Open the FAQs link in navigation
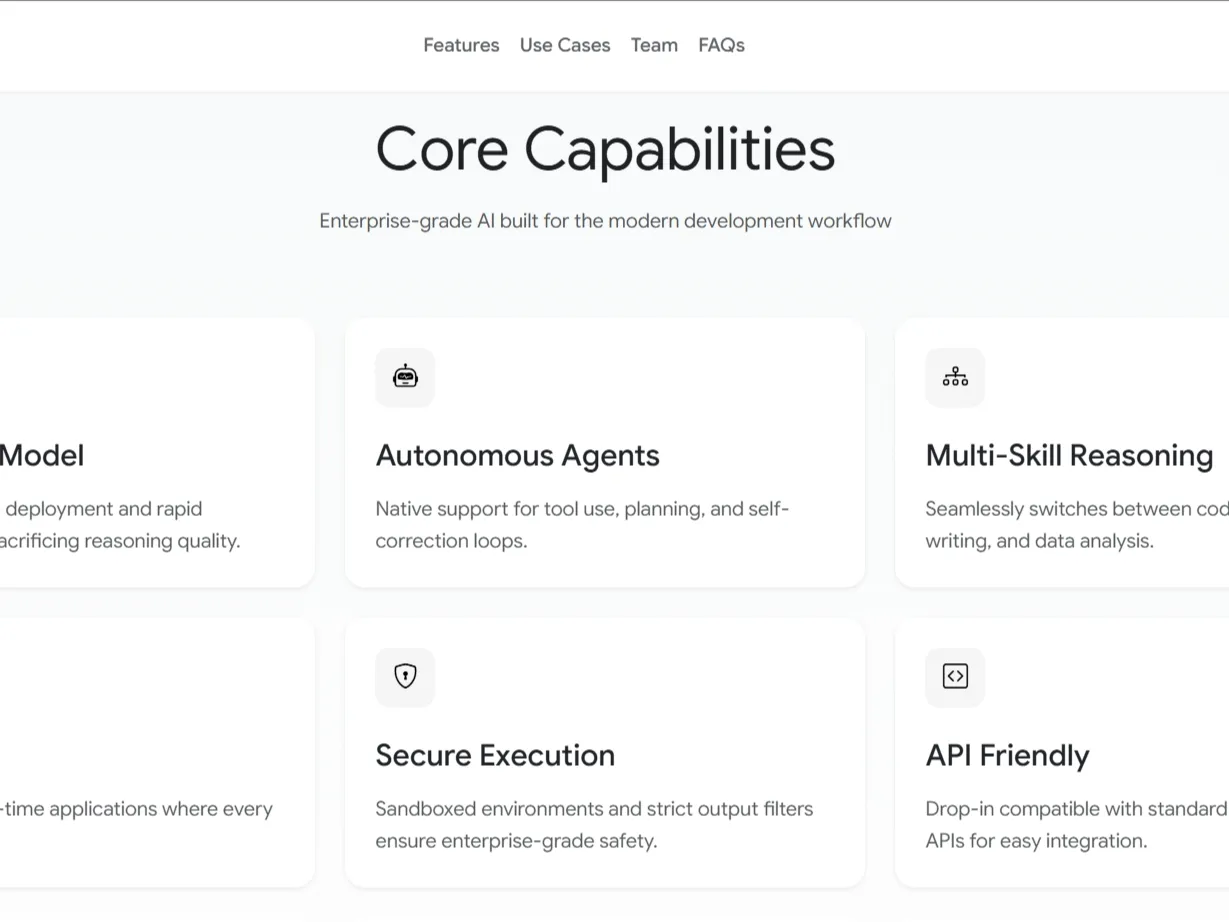 tap(721, 45)
